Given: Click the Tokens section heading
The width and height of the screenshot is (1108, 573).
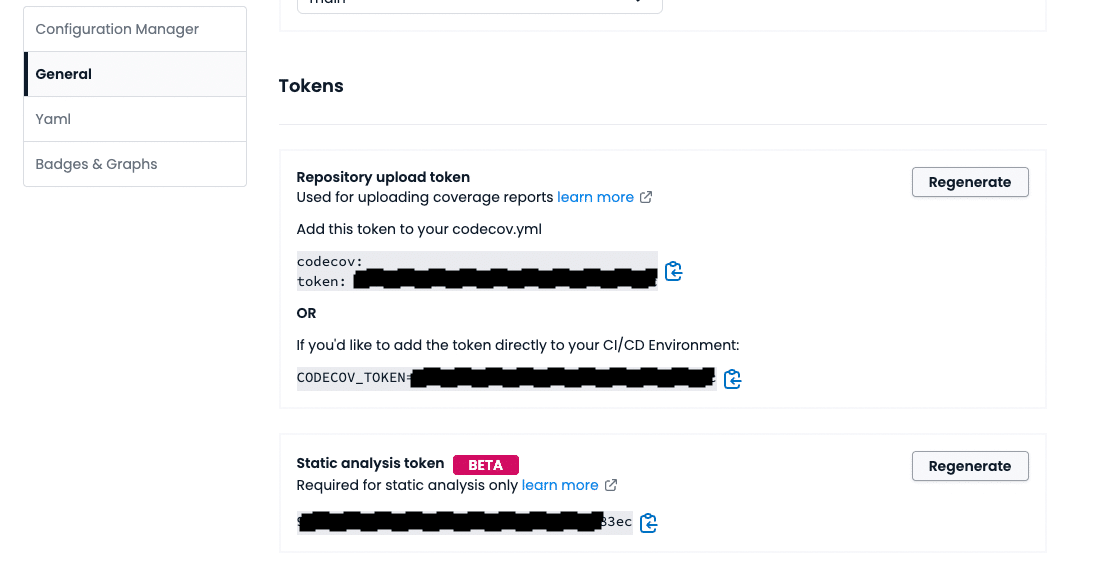Looking at the screenshot, I should click(311, 86).
